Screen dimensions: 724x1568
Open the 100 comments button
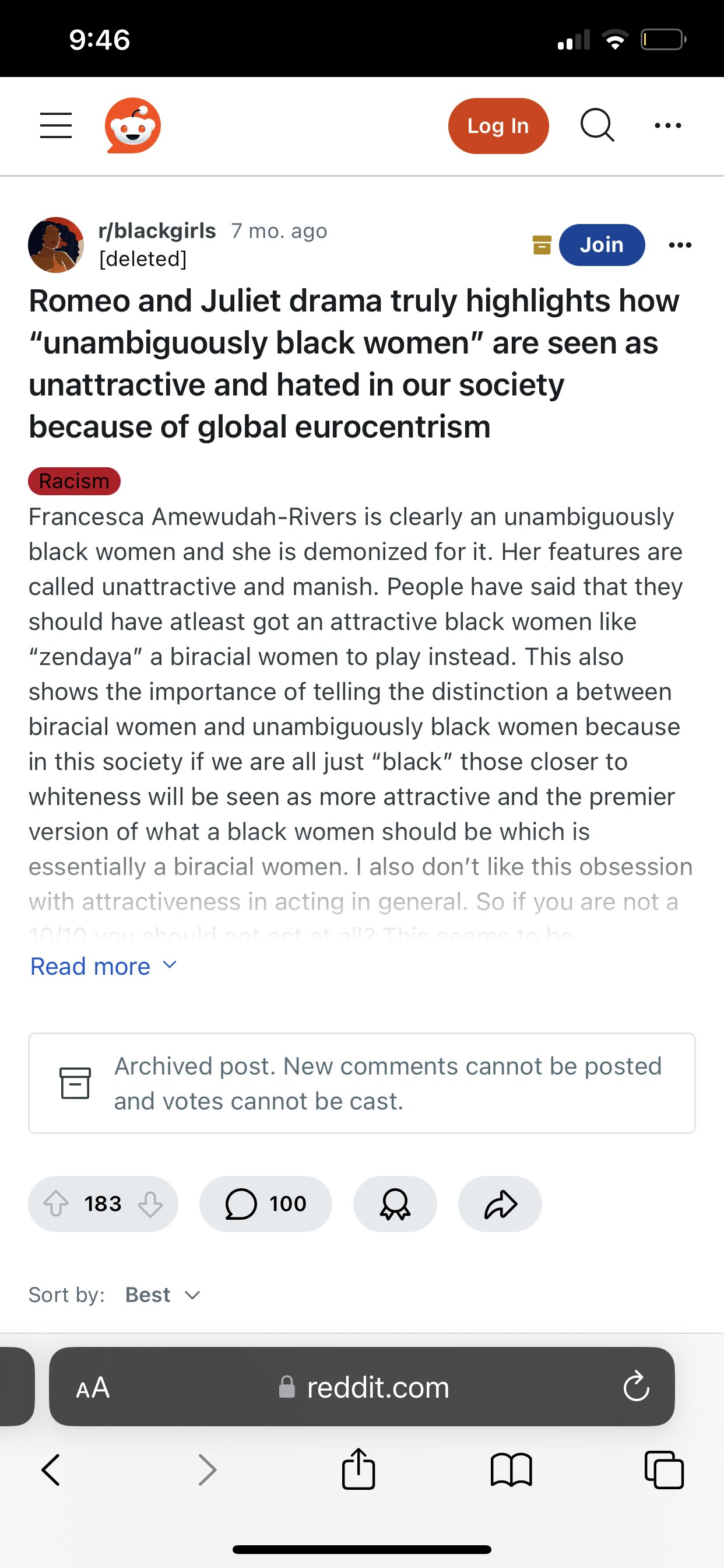pos(266,1203)
